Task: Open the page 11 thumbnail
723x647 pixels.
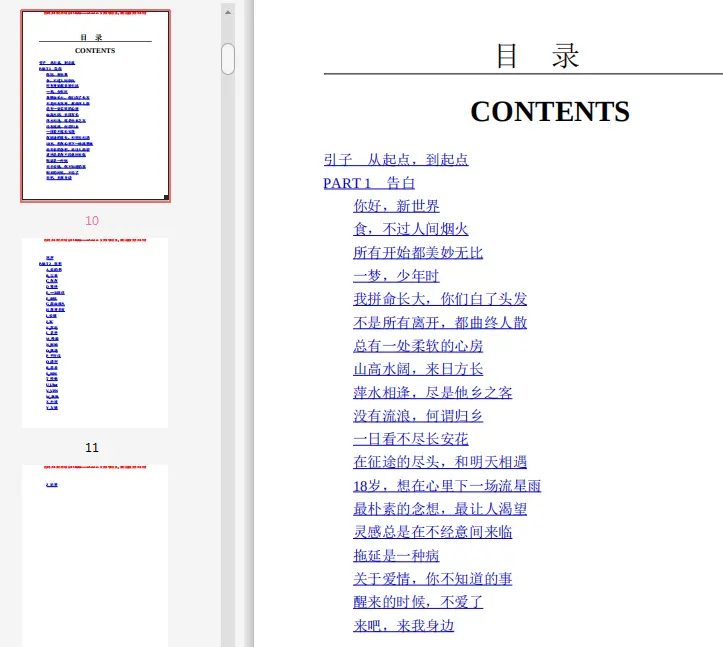Action: pyautogui.click(x=95, y=332)
